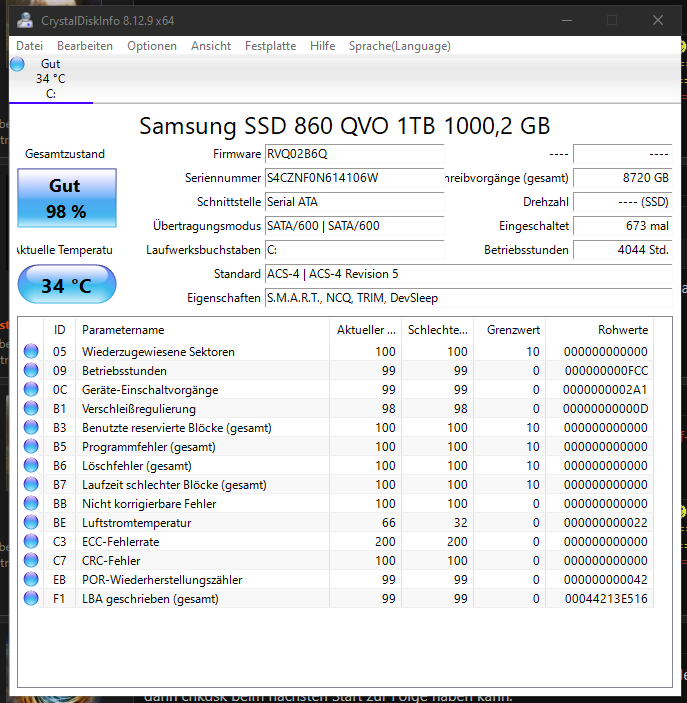This screenshot has height=703, width=687.
Task: Click status orb for Programmfehler row
Action: point(31,446)
